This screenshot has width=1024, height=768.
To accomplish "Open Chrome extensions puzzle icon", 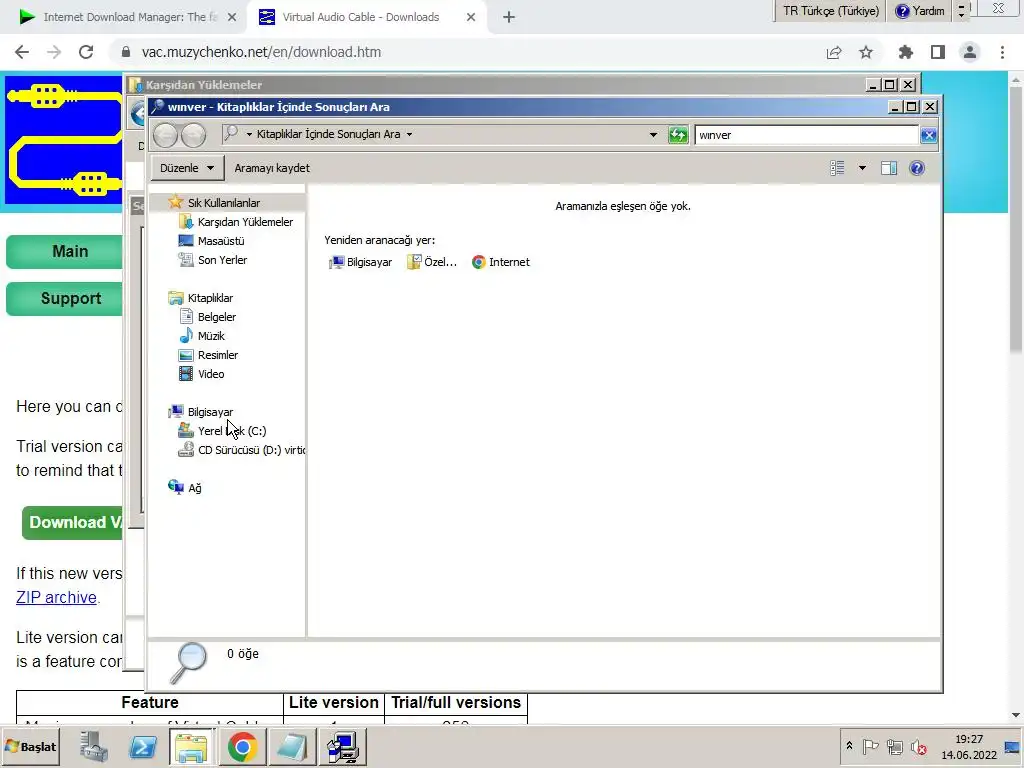I will [906, 52].
